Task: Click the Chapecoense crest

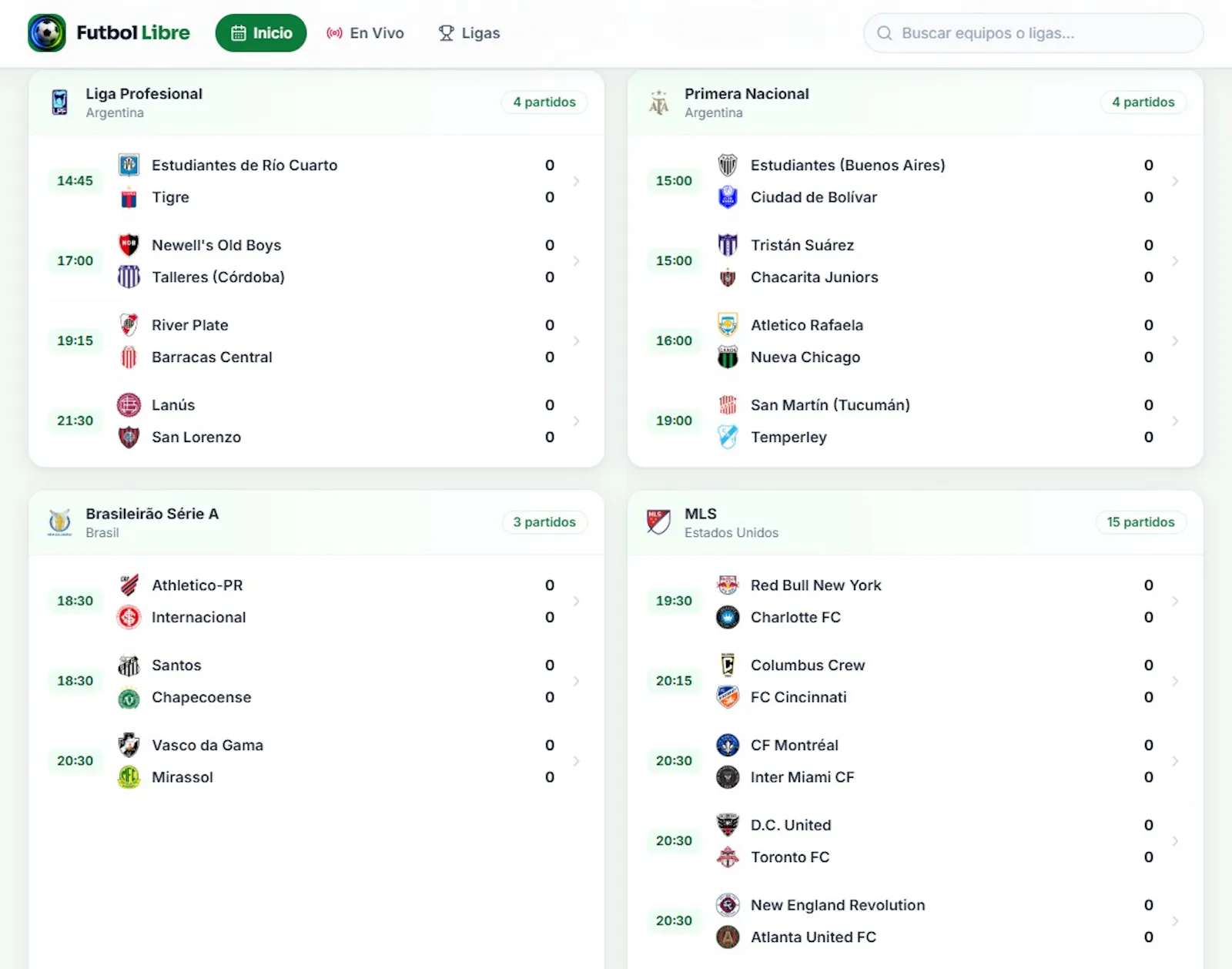Action: coord(129,698)
